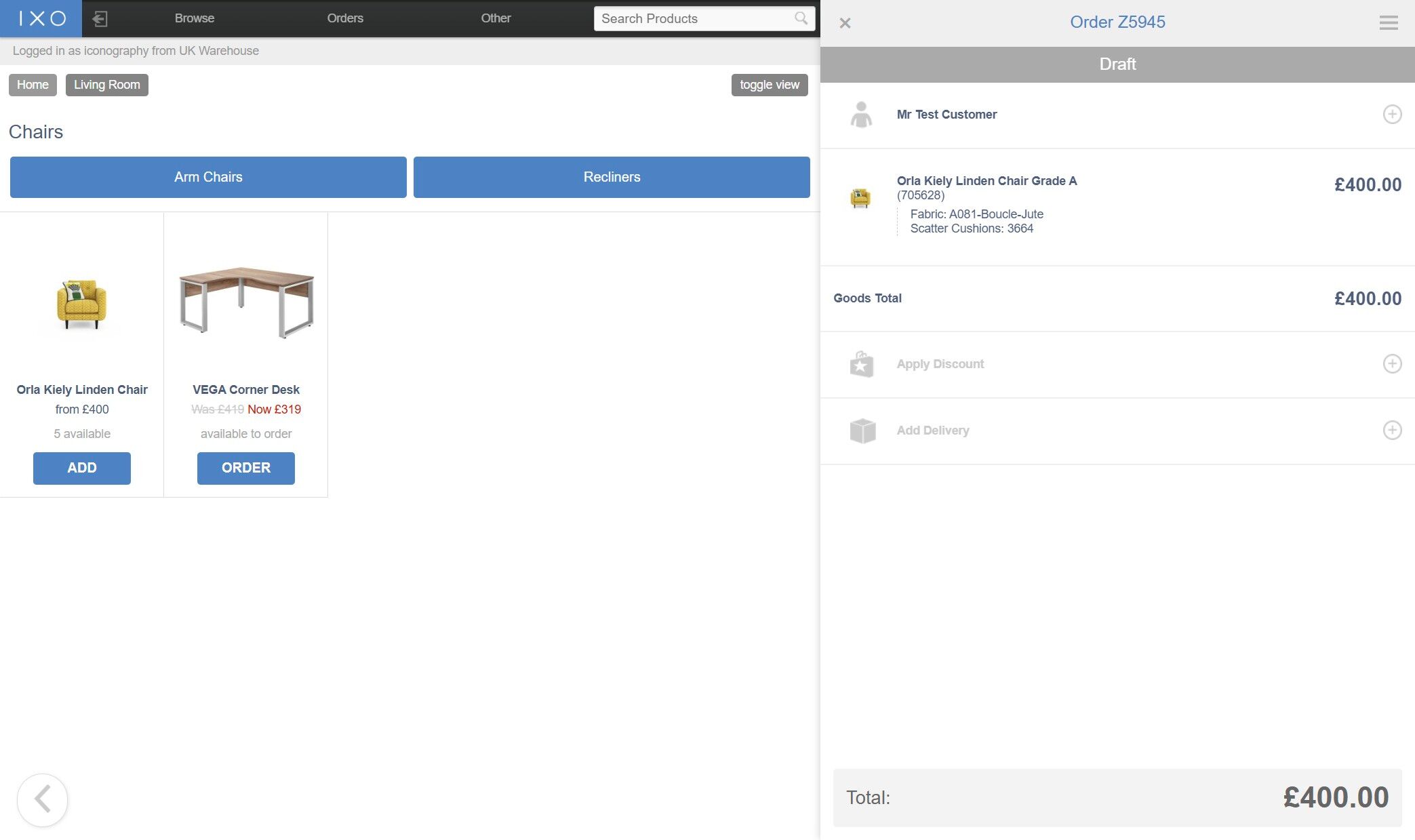Close the order panel
This screenshot has height=840, width=1415.
click(x=845, y=23)
